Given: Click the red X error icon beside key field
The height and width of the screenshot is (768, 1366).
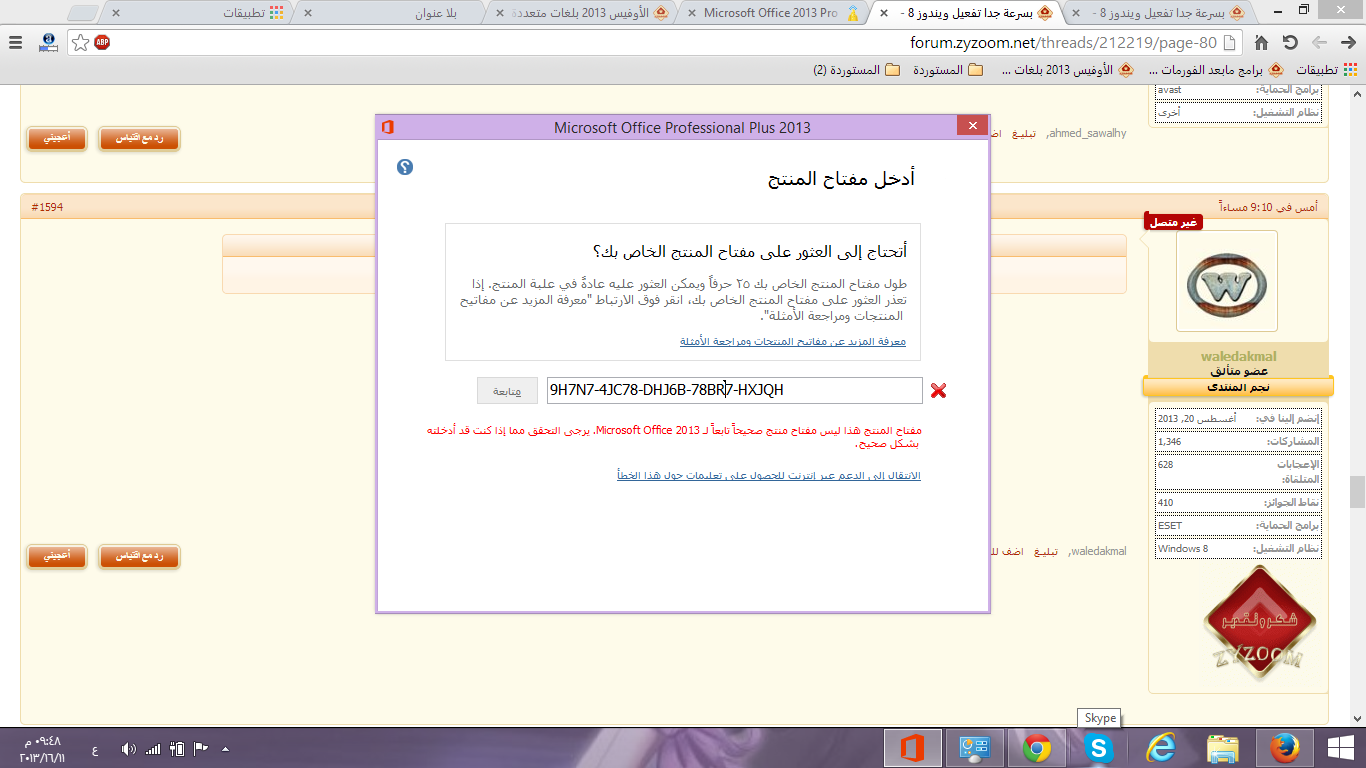Looking at the screenshot, I should 938,390.
